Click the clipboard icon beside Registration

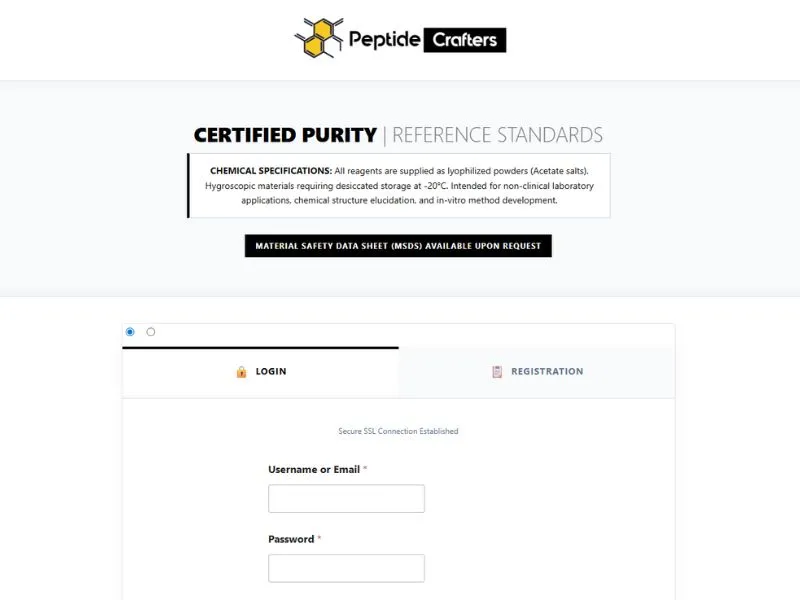(497, 372)
